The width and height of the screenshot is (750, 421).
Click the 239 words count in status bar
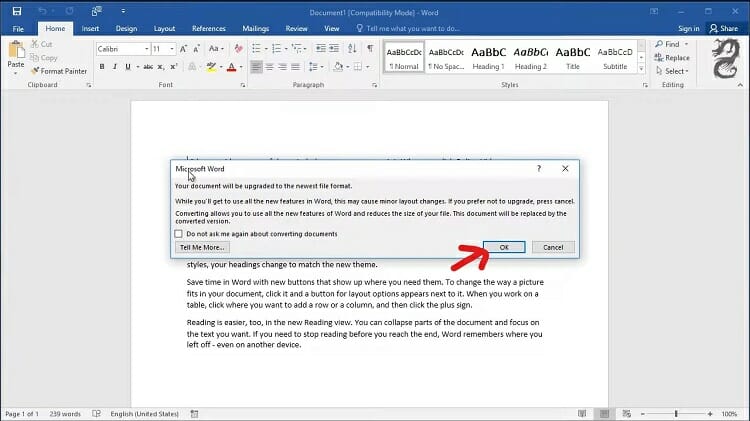[x=65, y=414]
